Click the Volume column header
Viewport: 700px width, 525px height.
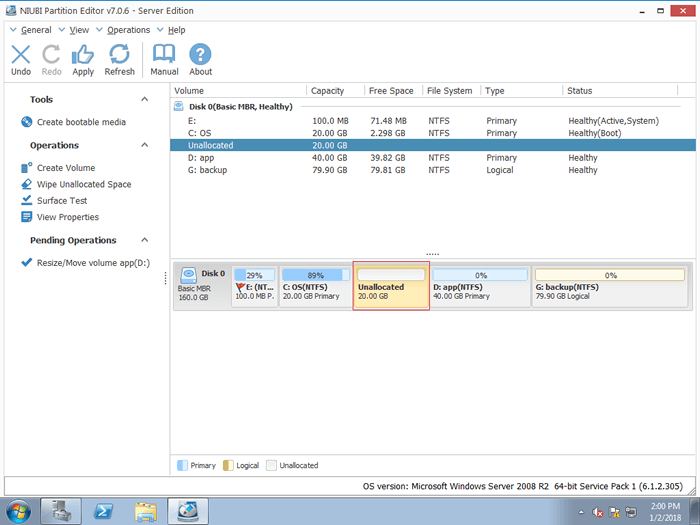coord(238,90)
